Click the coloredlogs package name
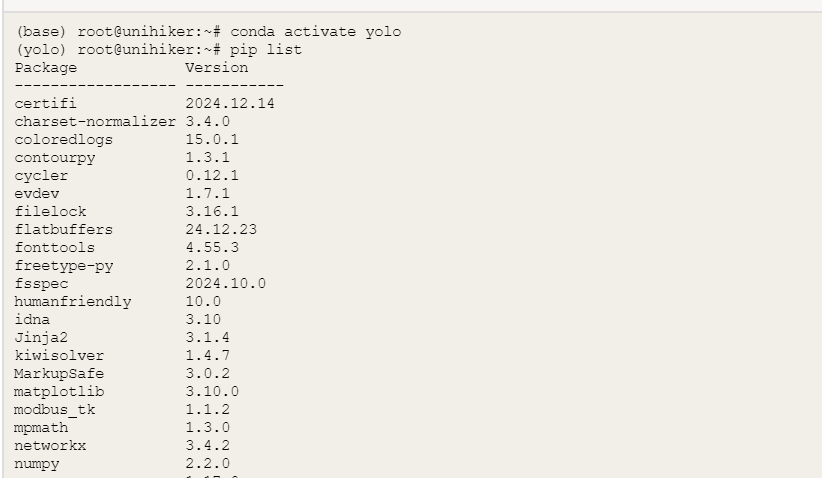Viewport: 822px width, 478px height. pos(64,139)
